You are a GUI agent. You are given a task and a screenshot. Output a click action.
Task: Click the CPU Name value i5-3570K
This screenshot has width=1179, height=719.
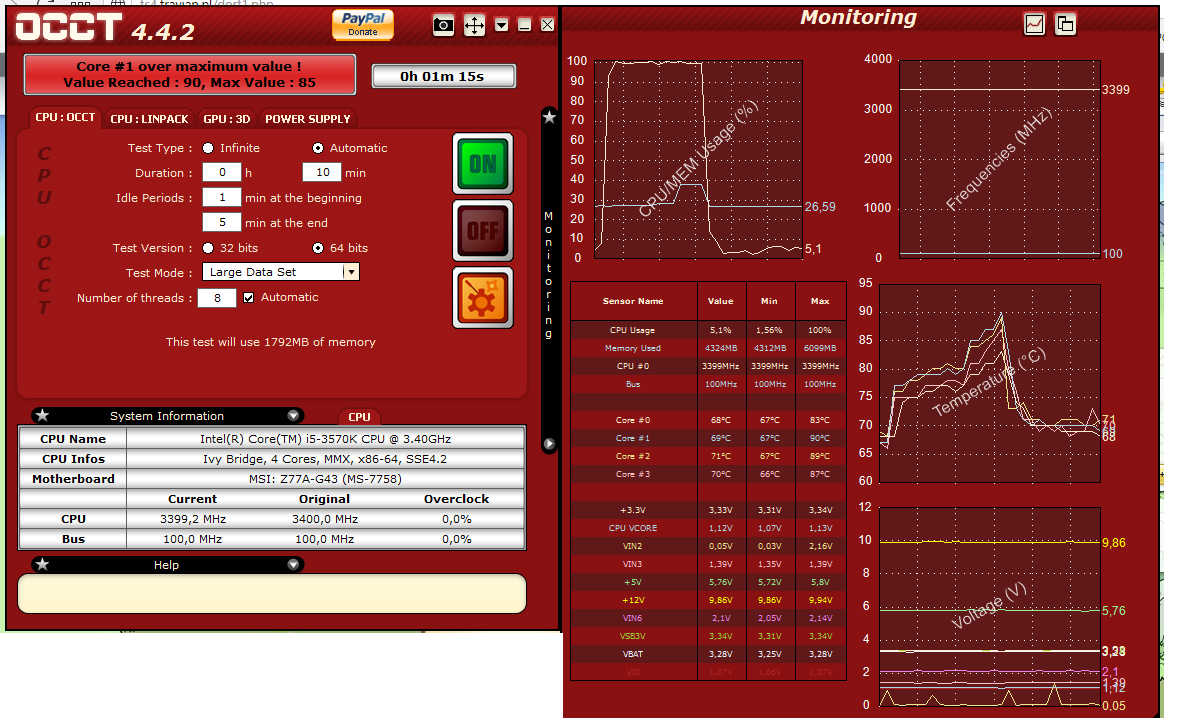coord(326,438)
